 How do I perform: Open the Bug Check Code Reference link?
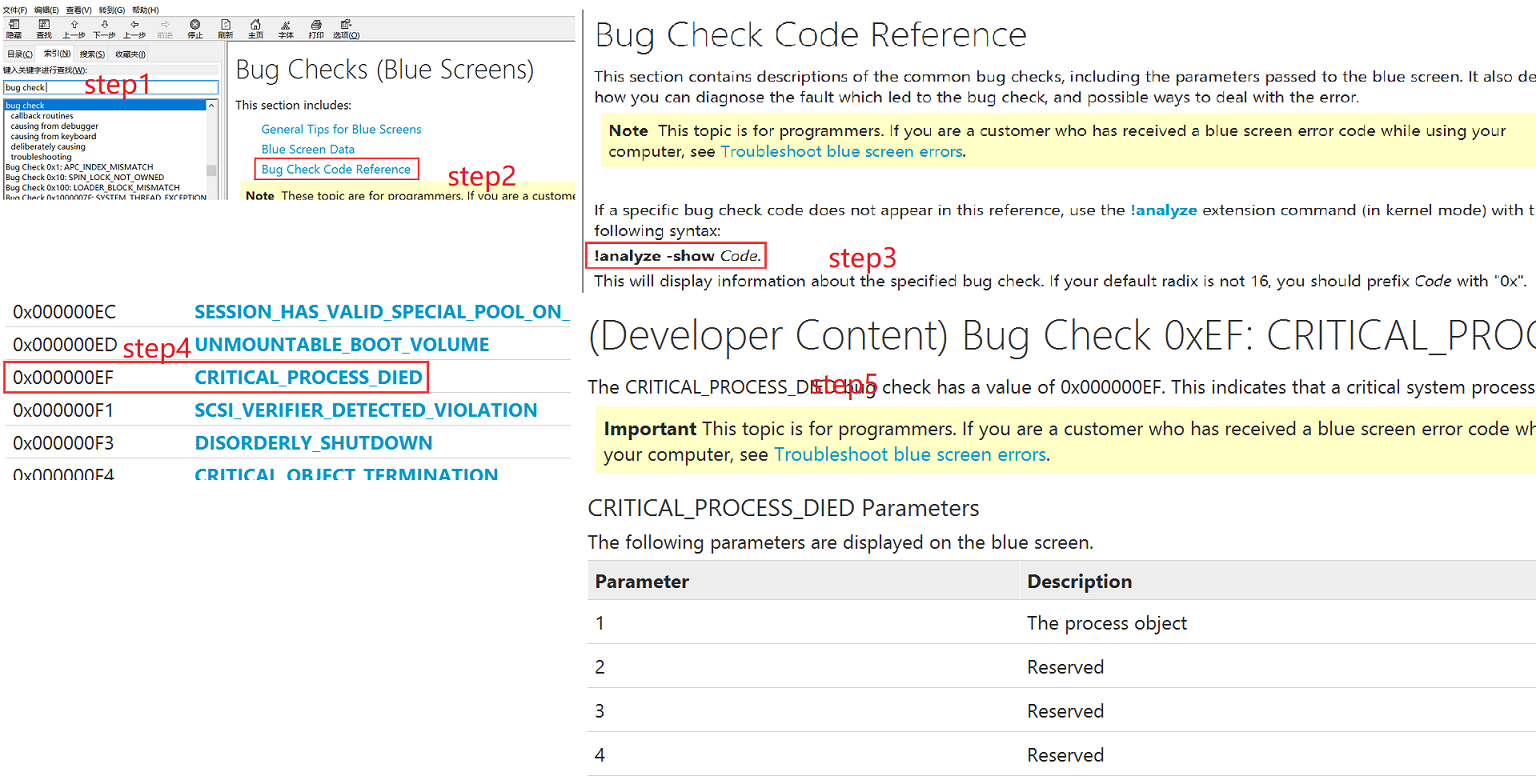(336, 169)
